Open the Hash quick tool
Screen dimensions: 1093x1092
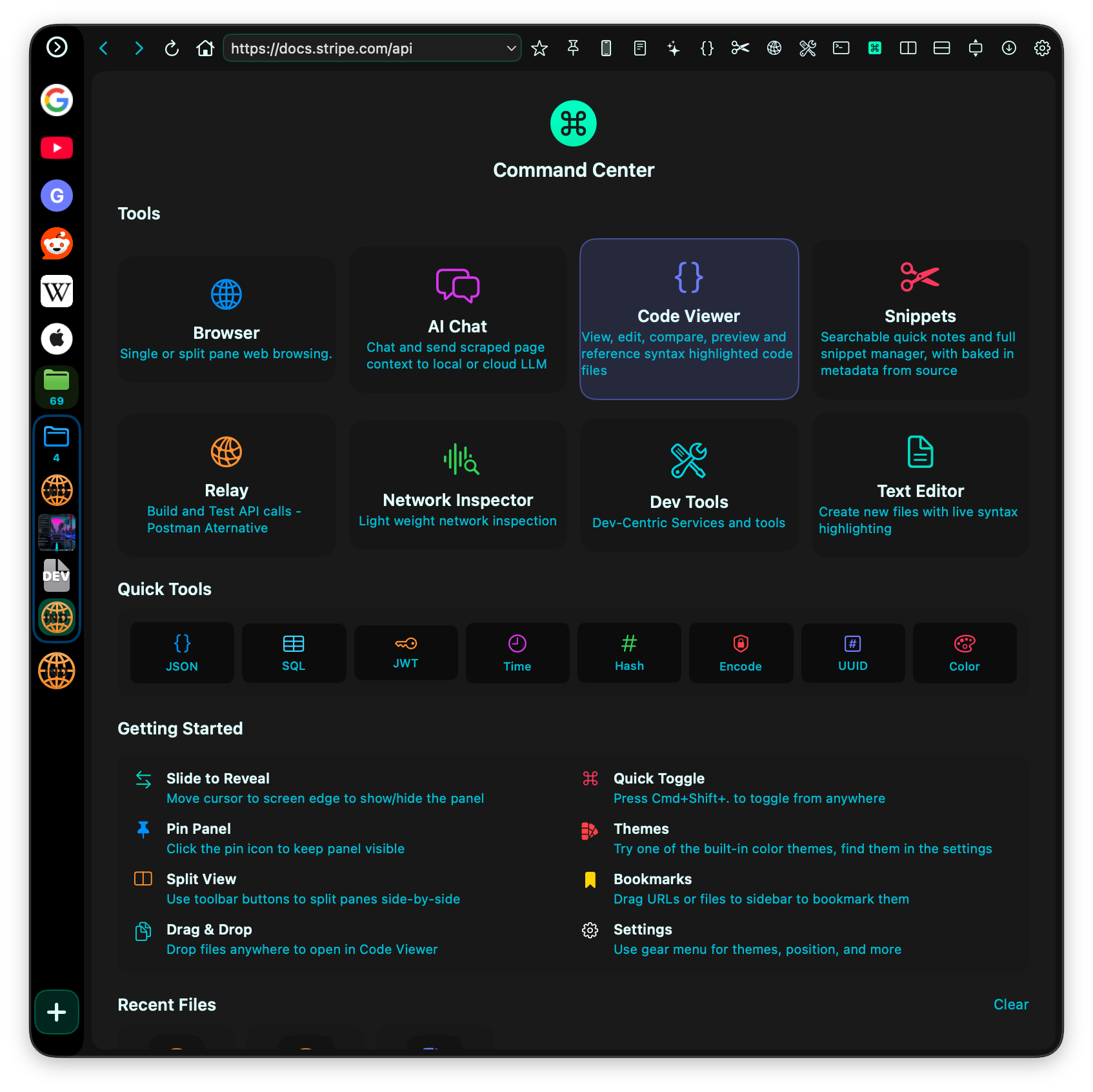pyautogui.click(x=628, y=652)
